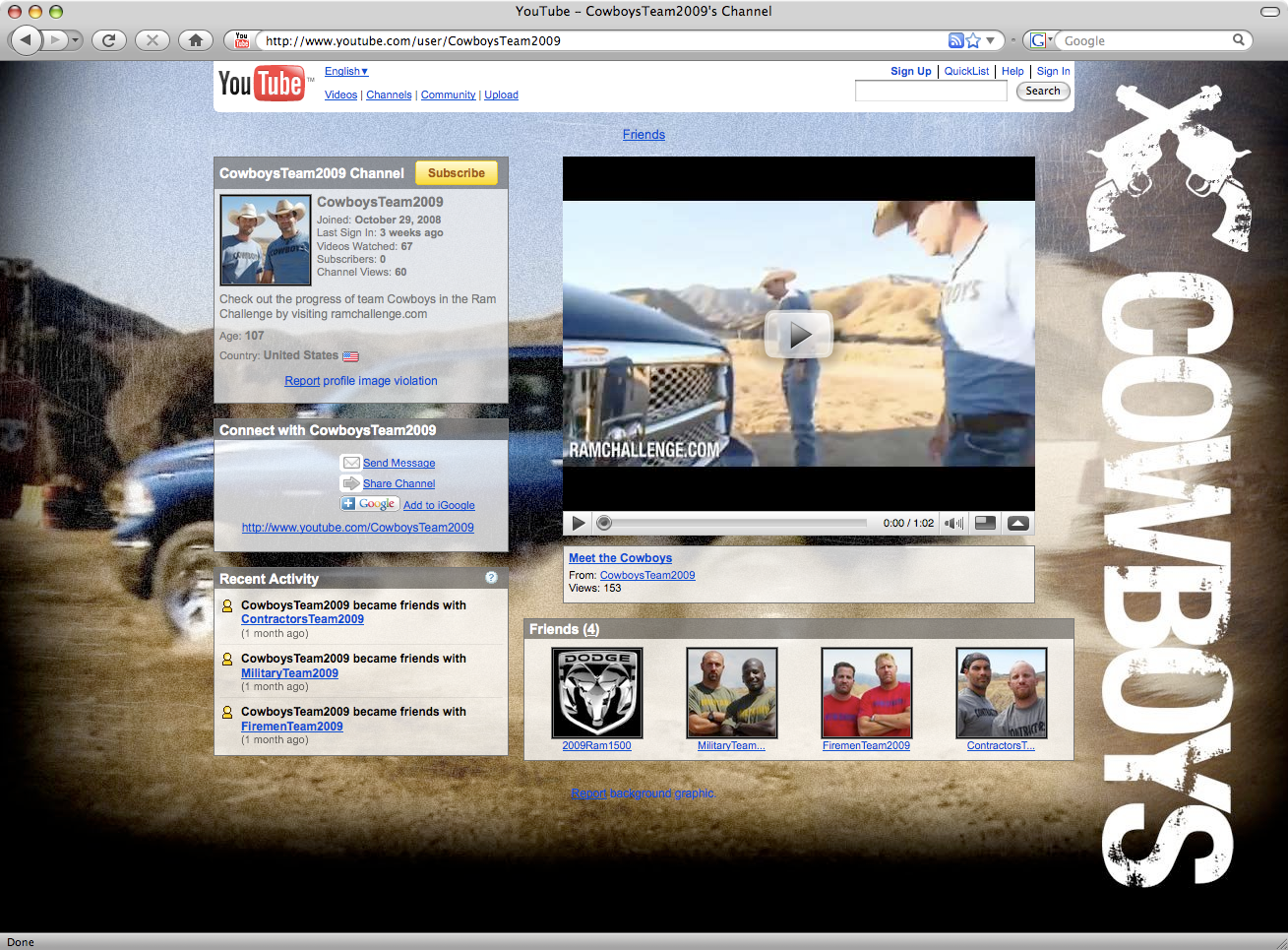
Task: Click the CowboysTeam2009 profile picture
Action: point(266,239)
